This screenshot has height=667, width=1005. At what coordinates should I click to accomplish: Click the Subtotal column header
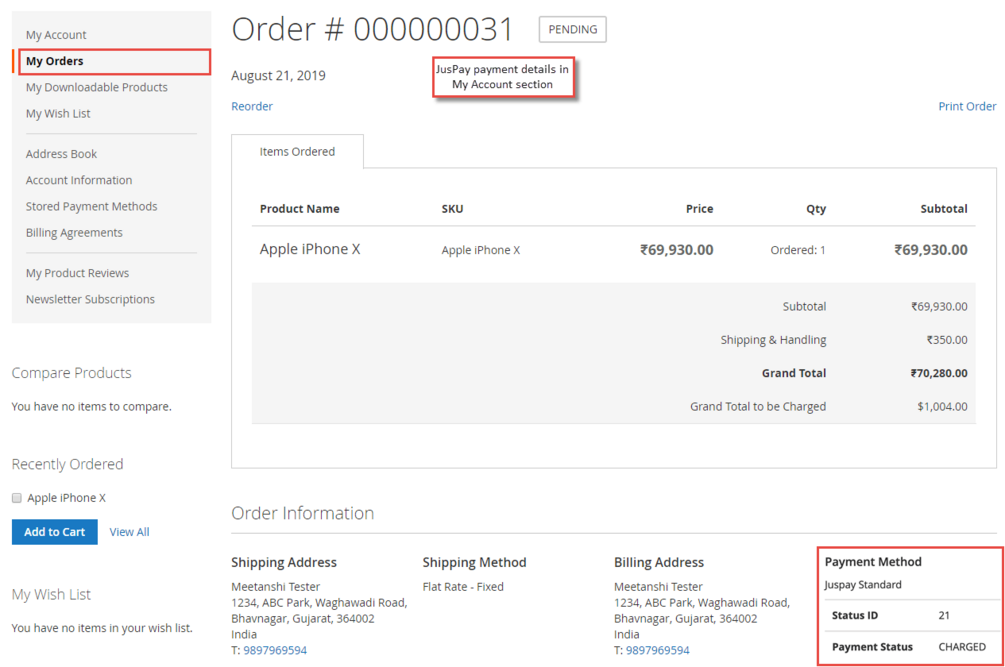(x=943, y=209)
